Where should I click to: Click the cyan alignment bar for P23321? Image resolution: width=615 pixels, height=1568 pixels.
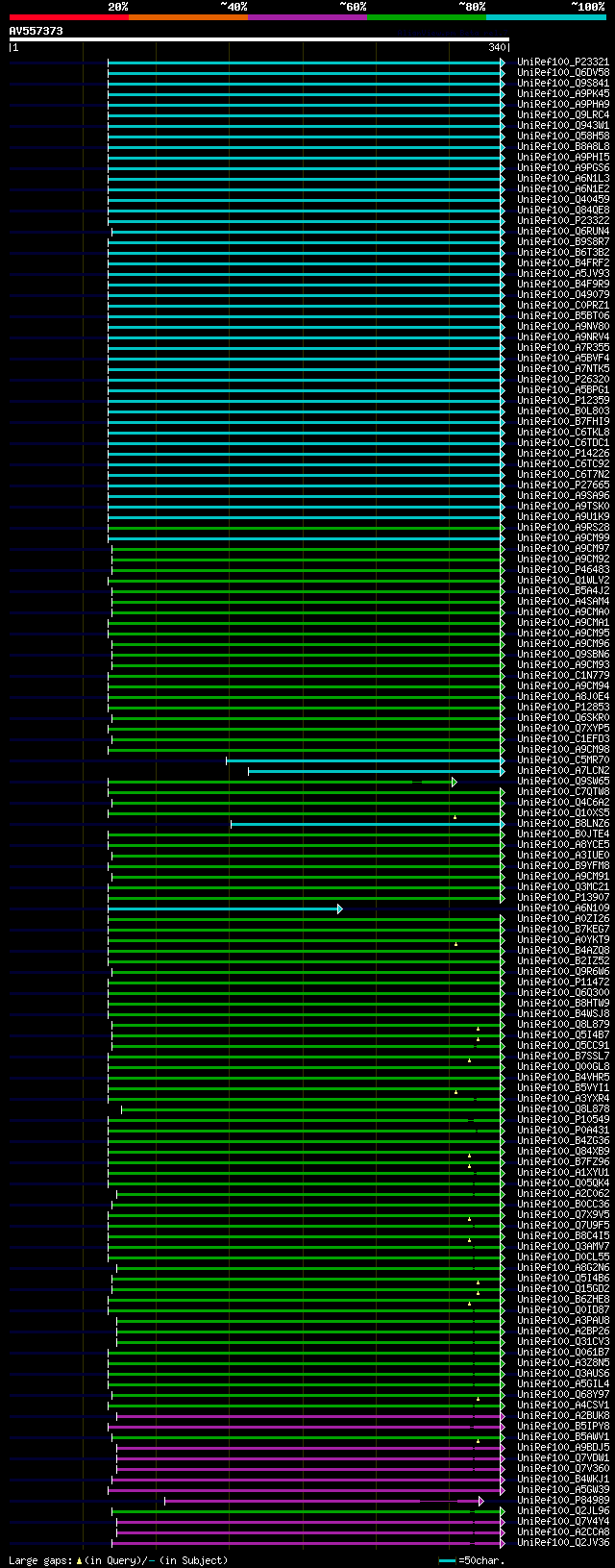point(307,62)
